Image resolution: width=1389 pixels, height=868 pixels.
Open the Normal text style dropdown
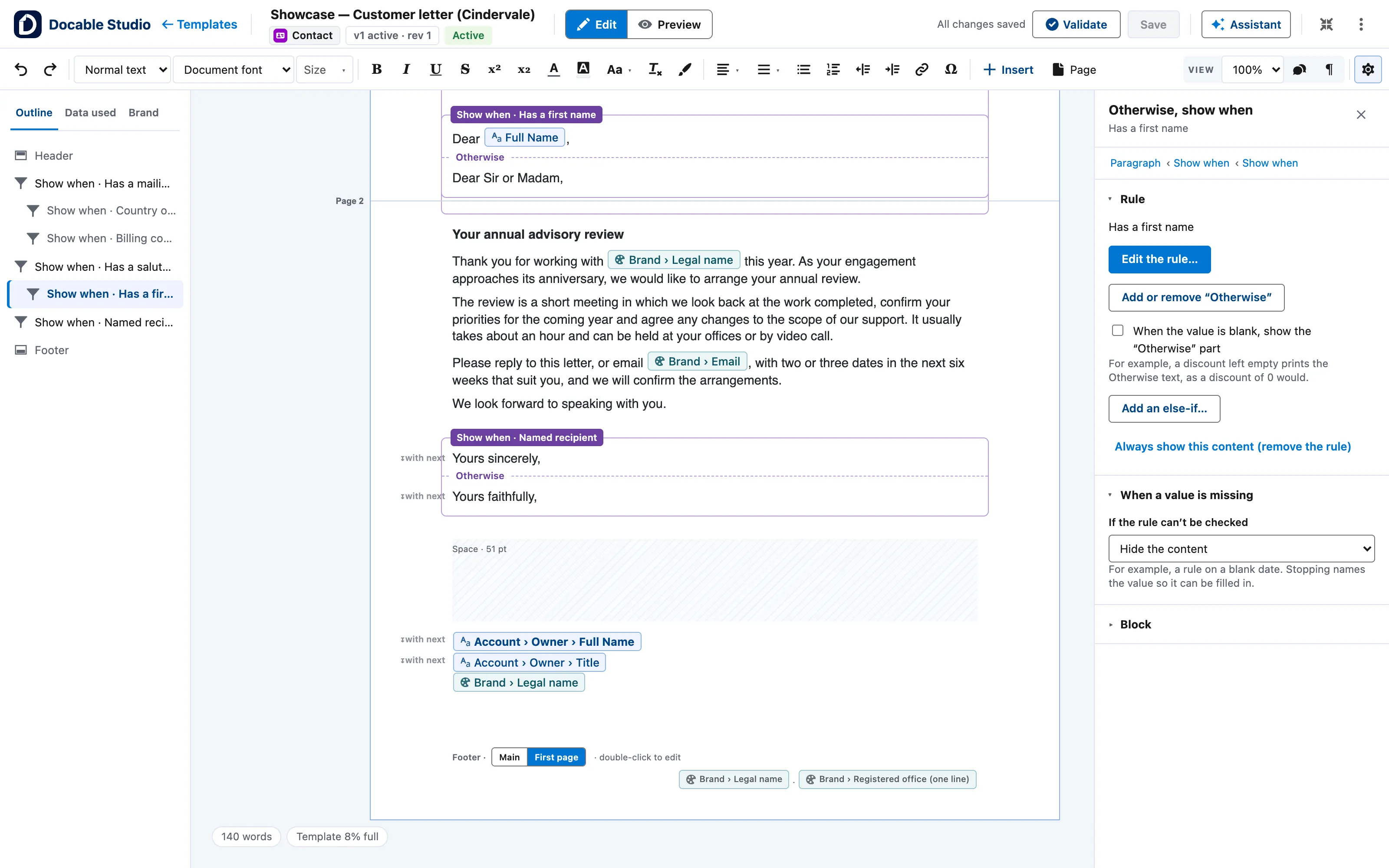coord(123,69)
